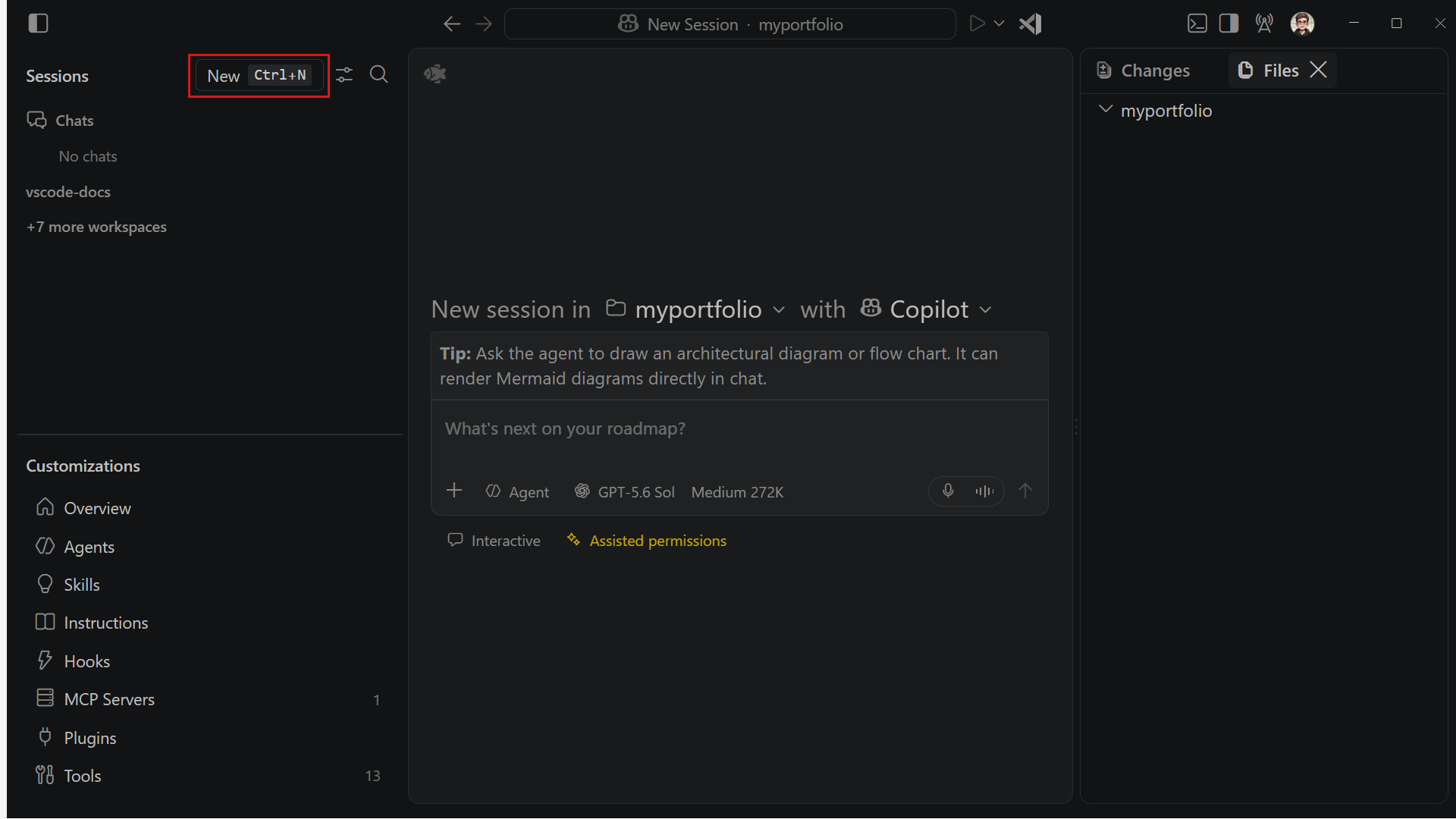Start a New session with Ctrl+N button
1456x819 pixels.
point(259,76)
